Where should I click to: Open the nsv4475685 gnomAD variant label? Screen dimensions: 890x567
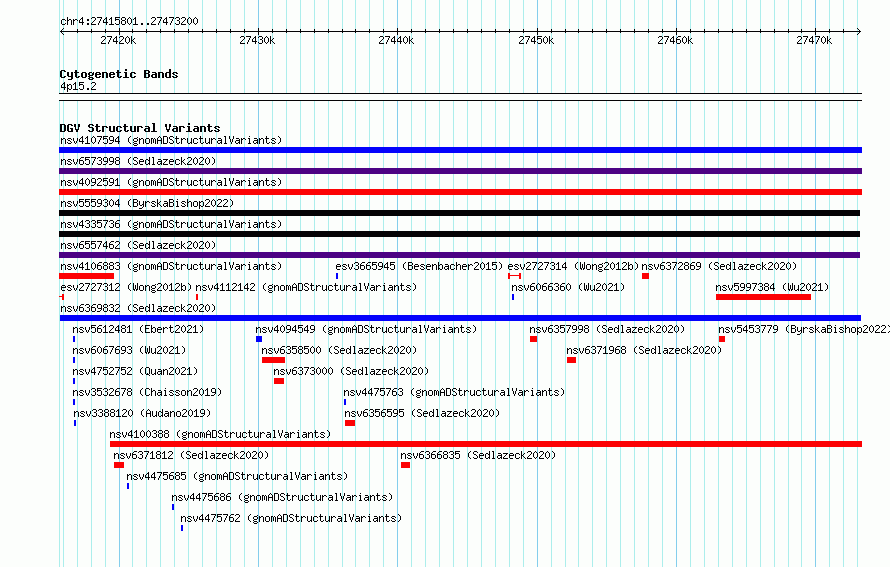(237, 476)
